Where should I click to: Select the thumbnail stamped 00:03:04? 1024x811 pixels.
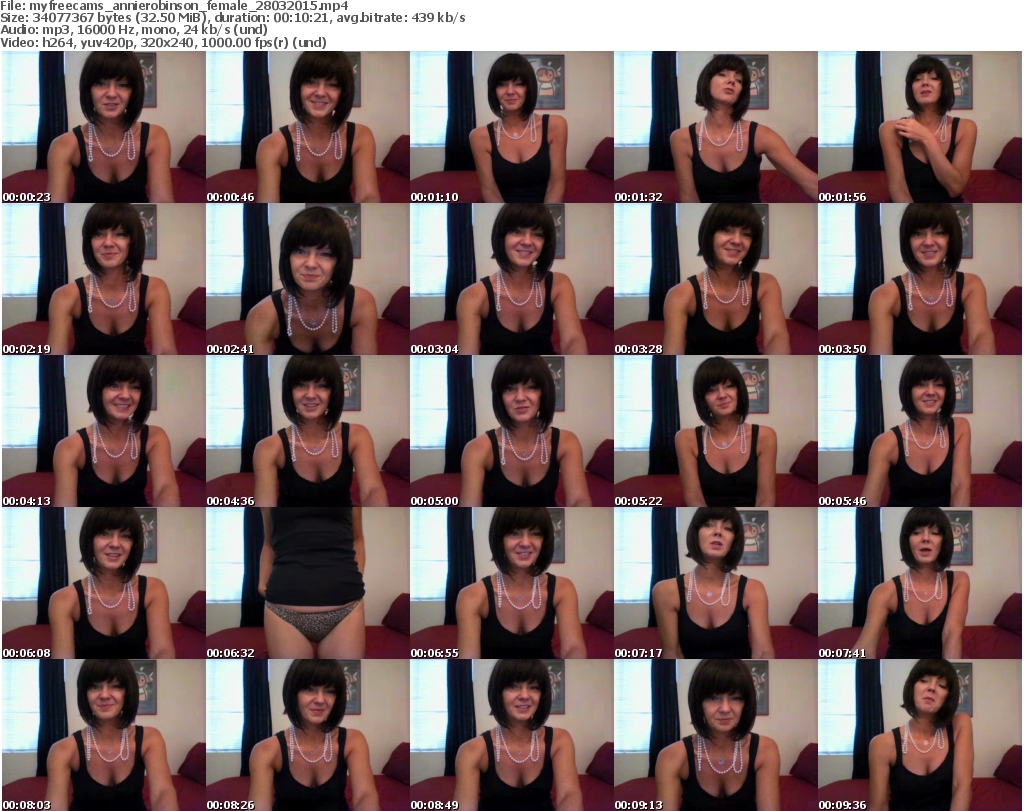[x=511, y=279]
